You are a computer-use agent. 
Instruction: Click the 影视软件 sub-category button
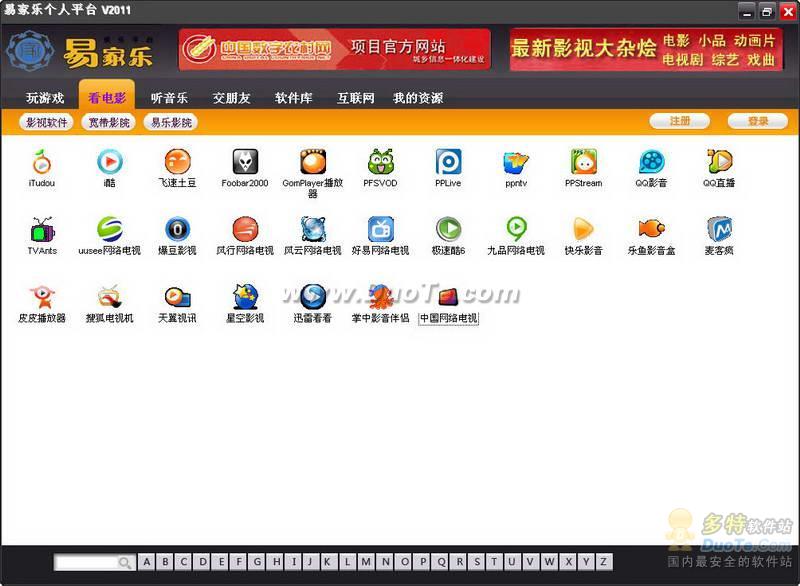46,122
